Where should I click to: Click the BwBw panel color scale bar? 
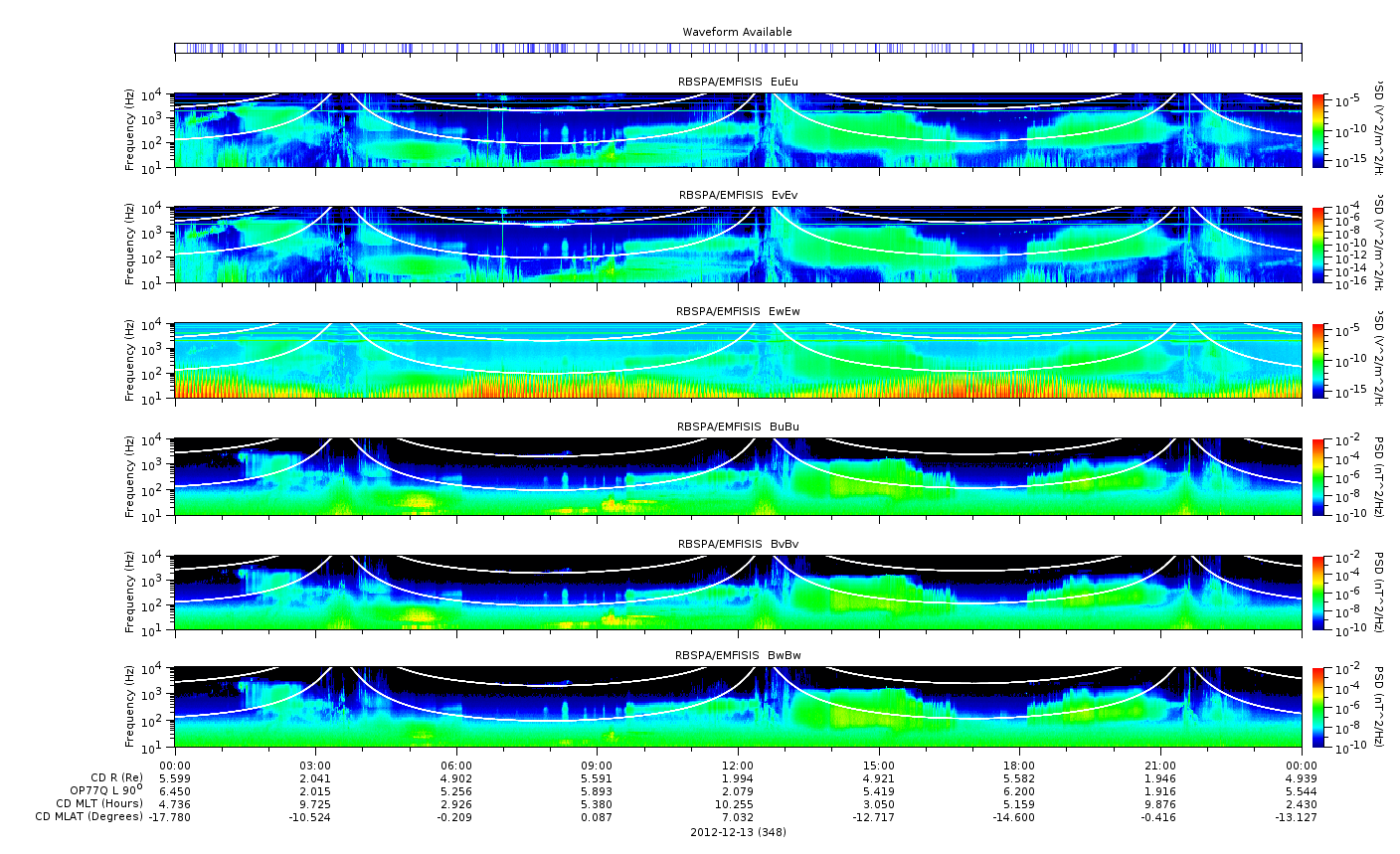(1318, 707)
